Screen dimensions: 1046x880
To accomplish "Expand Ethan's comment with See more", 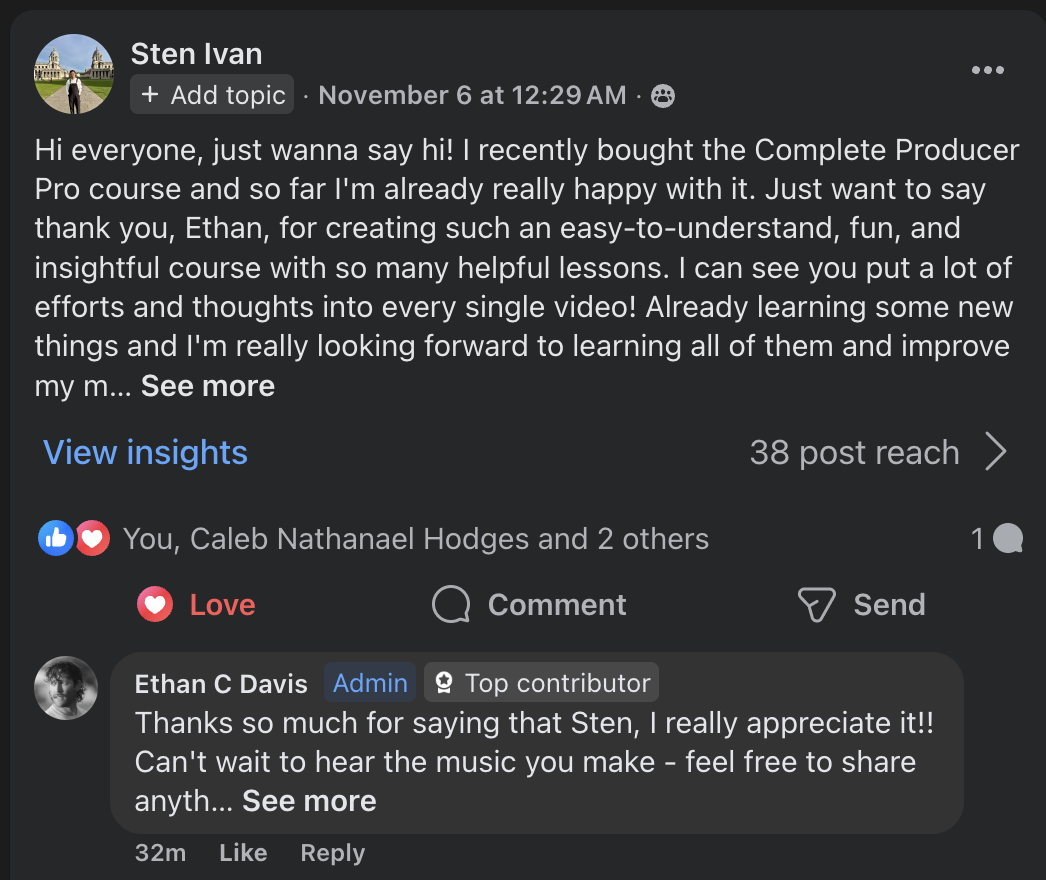I will tap(309, 801).
